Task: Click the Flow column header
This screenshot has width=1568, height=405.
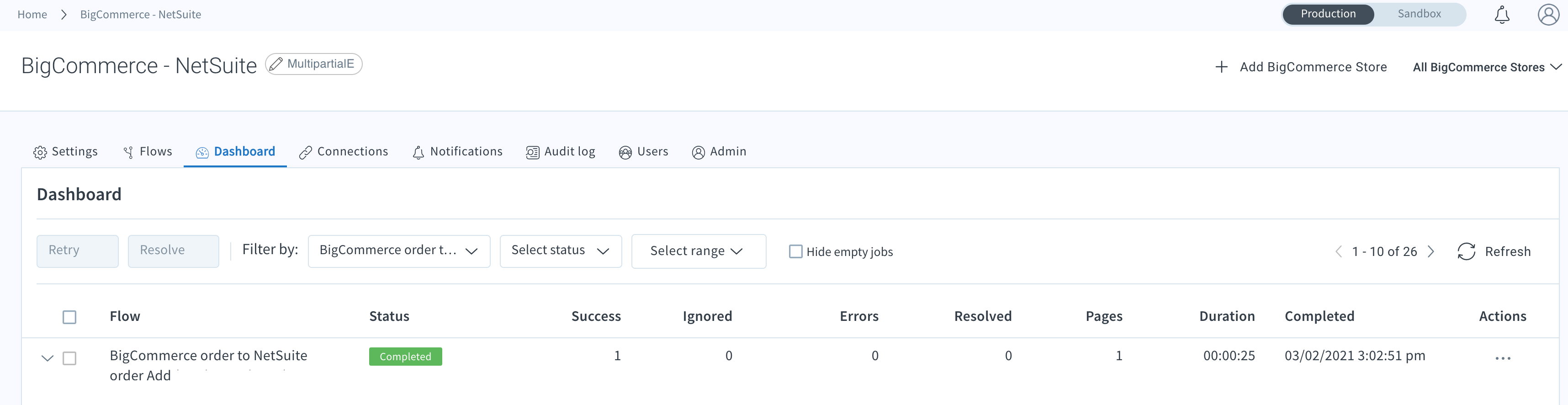Action: [x=125, y=316]
